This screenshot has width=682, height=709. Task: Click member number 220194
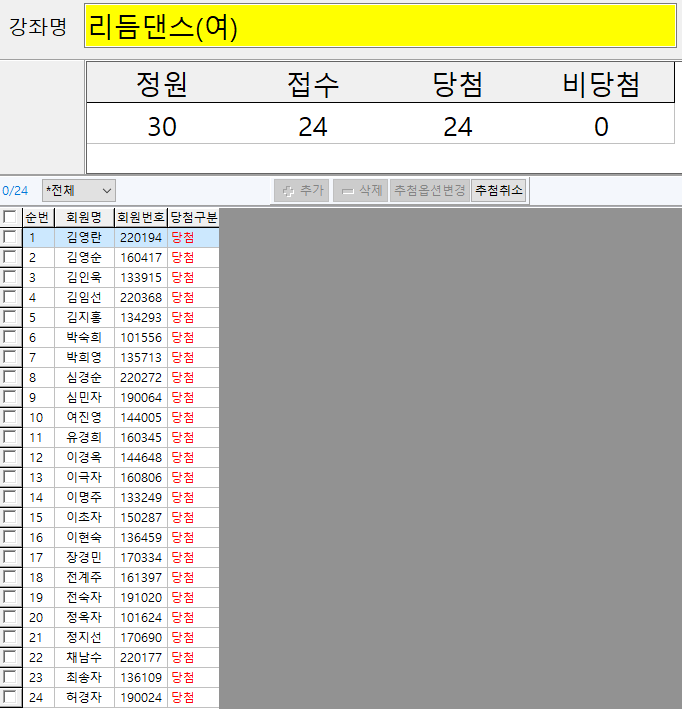pos(141,237)
